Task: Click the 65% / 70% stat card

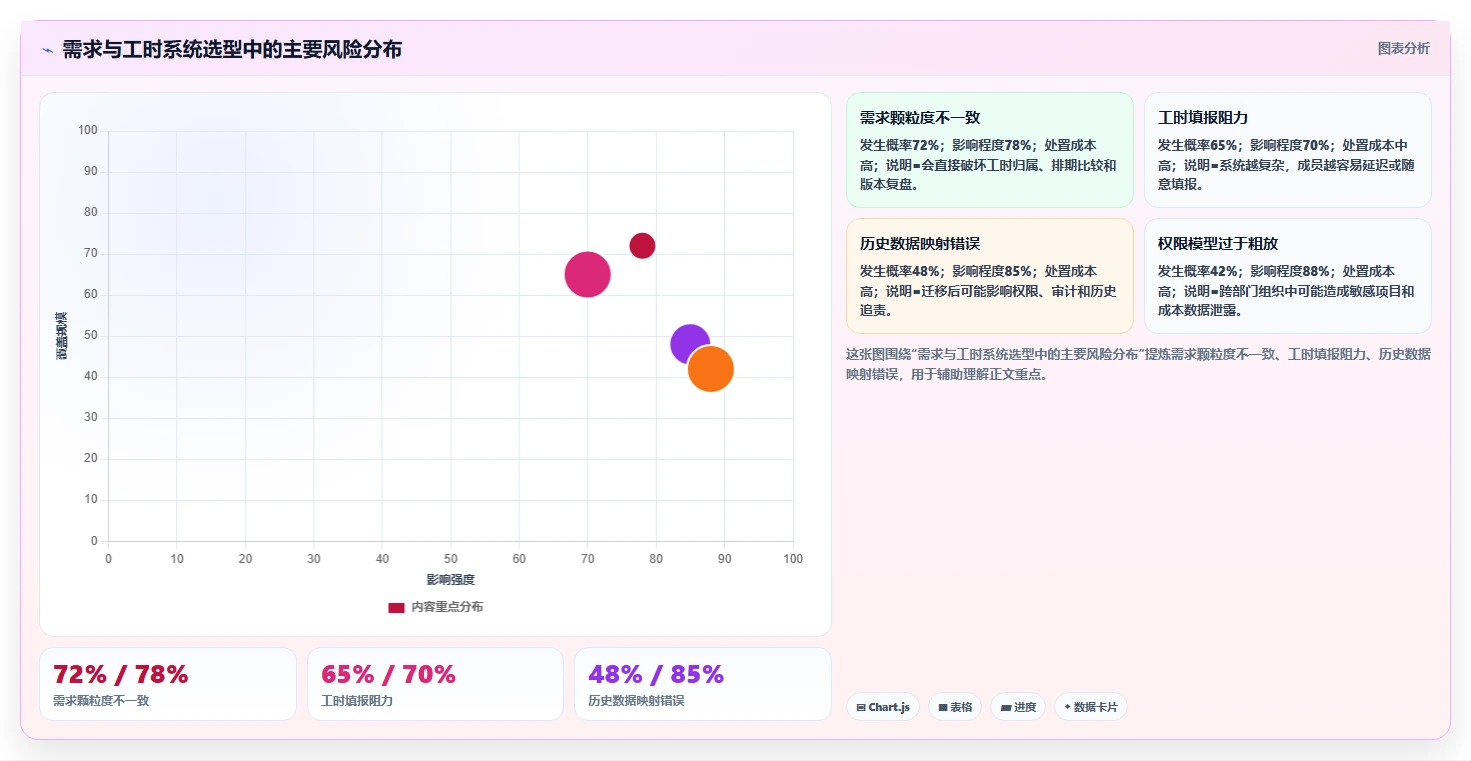Action: [435, 684]
